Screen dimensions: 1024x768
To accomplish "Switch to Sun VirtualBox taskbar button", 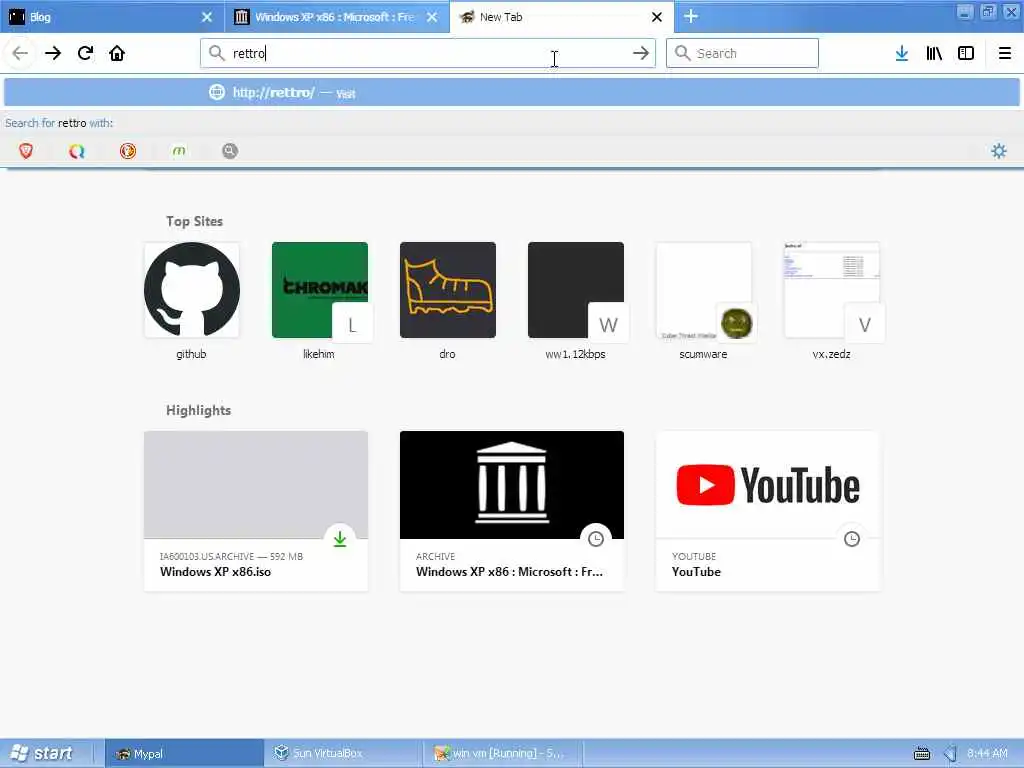I will point(344,754).
